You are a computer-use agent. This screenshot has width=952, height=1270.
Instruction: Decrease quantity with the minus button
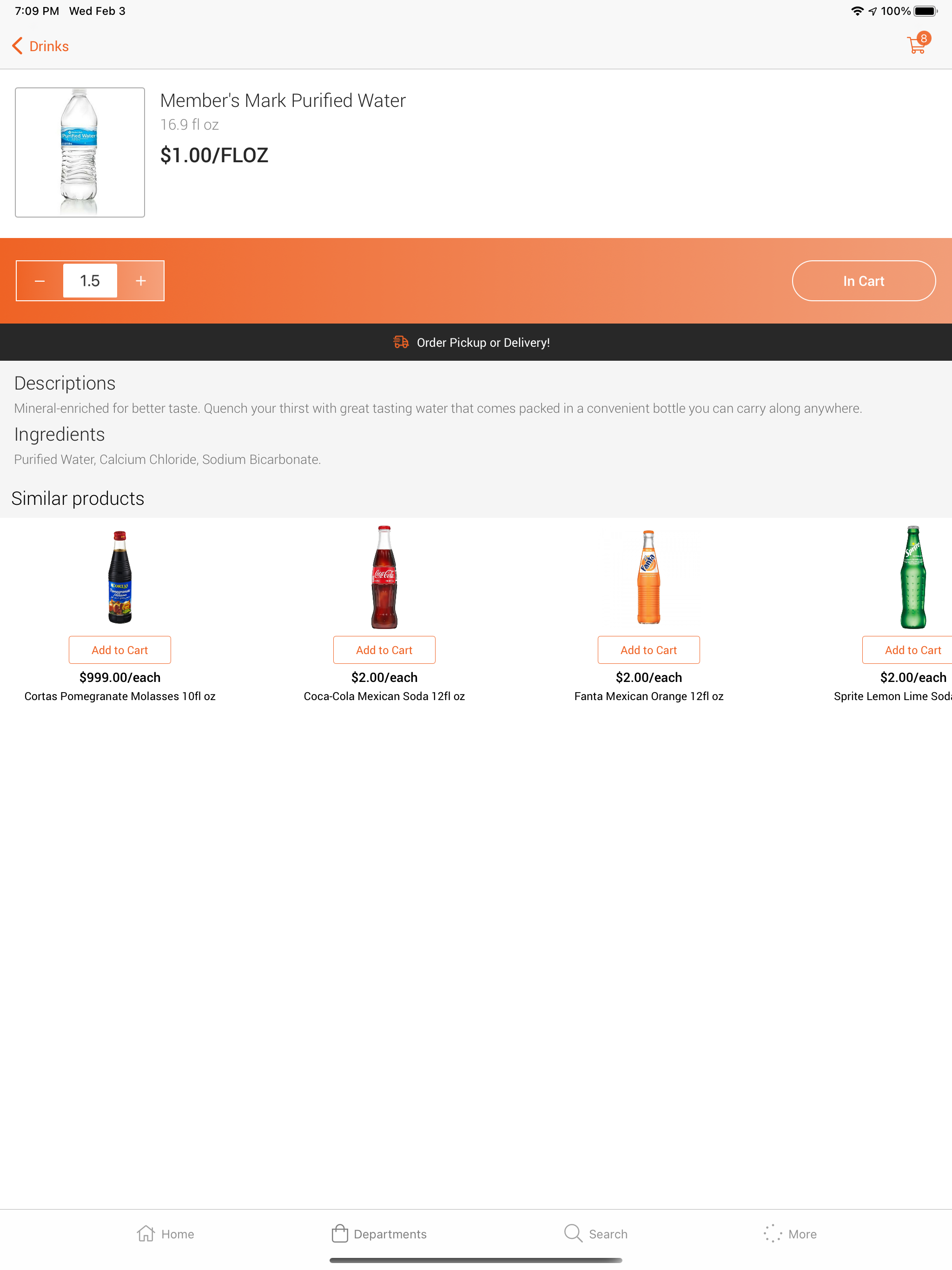click(x=40, y=281)
